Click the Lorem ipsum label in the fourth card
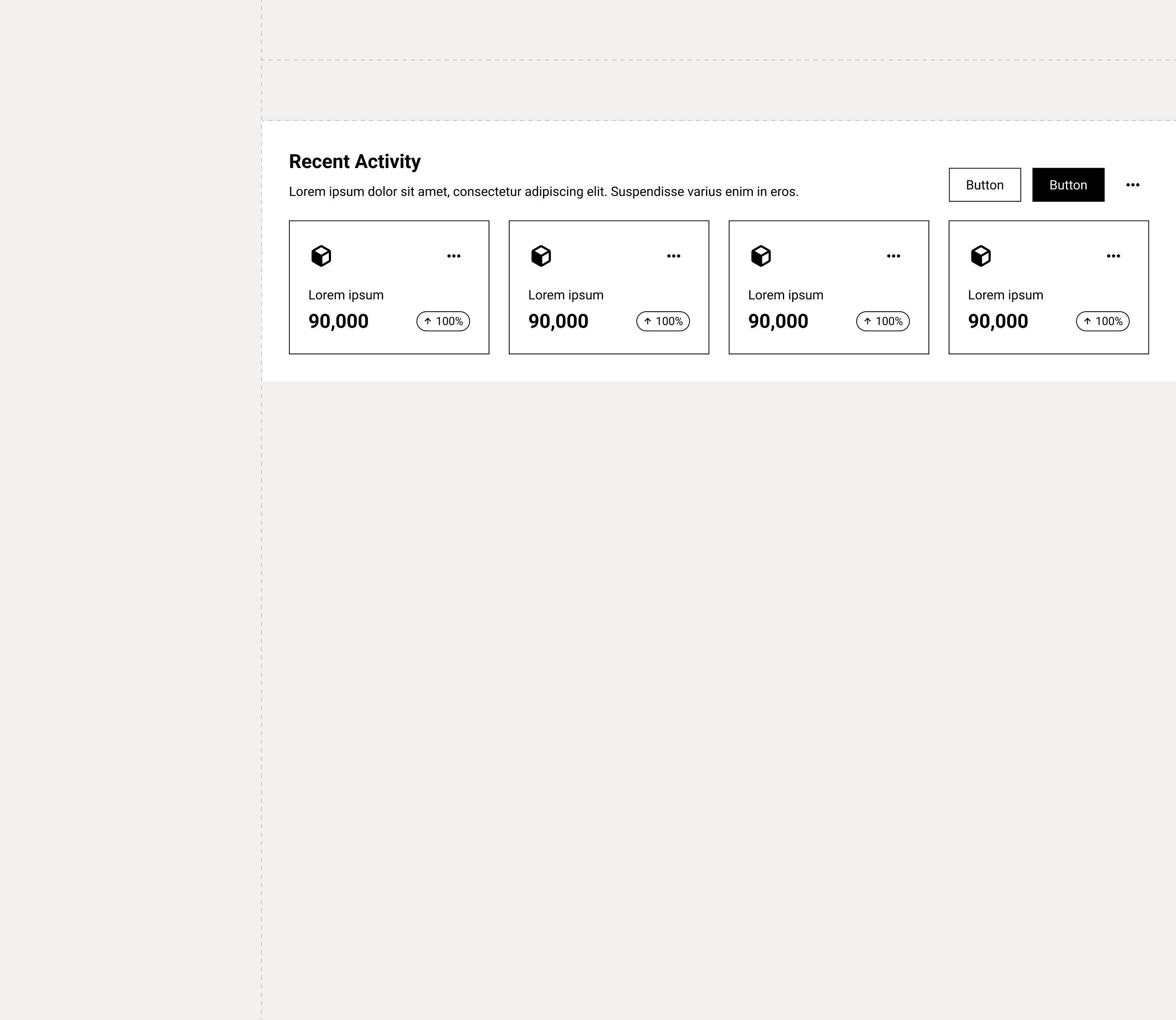The width and height of the screenshot is (1176, 1020). pos(1006,295)
